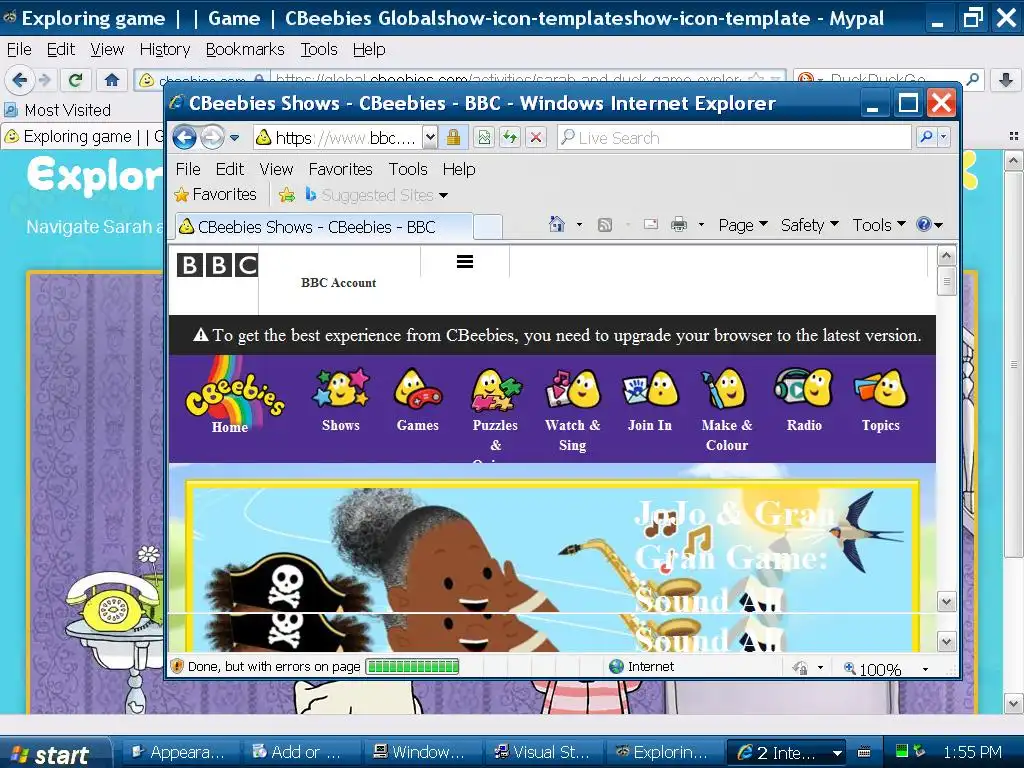Click the RSS feeds icon
Image resolution: width=1024 pixels, height=768 pixels.
coord(605,225)
